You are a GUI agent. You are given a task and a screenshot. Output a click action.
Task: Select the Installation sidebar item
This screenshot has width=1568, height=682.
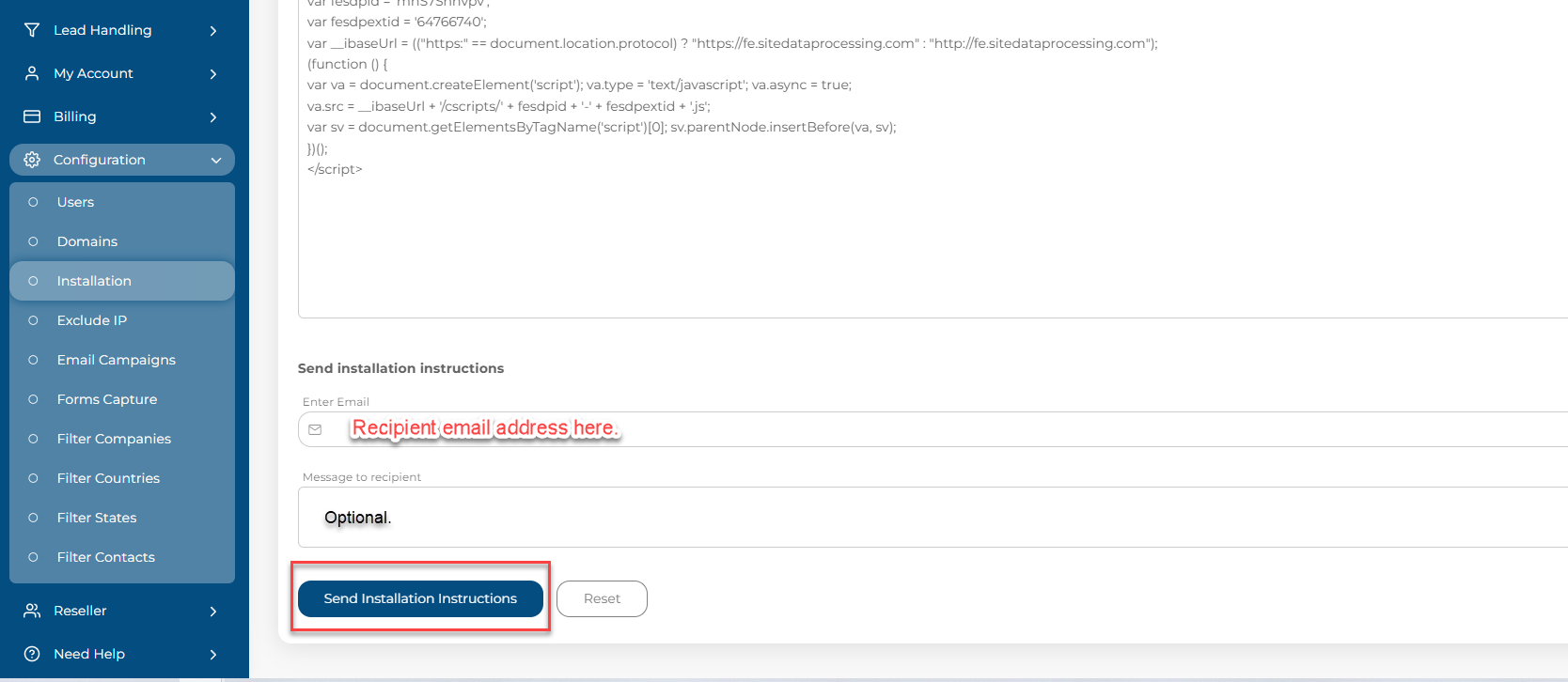pos(122,281)
